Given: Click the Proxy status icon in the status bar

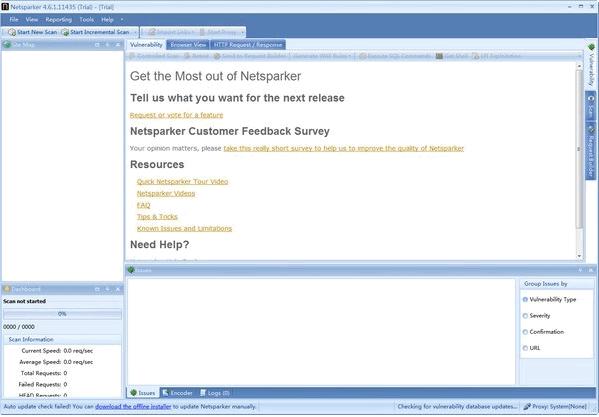Looking at the screenshot, I should (x=527, y=407).
